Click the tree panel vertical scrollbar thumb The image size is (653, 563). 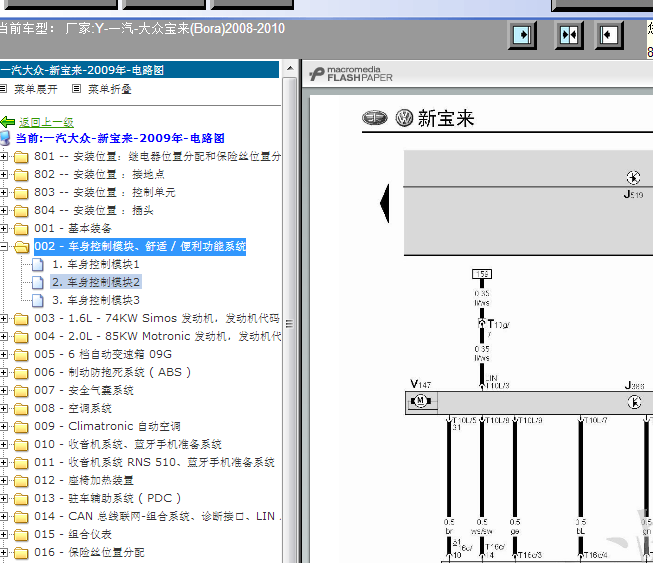tap(289, 324)
